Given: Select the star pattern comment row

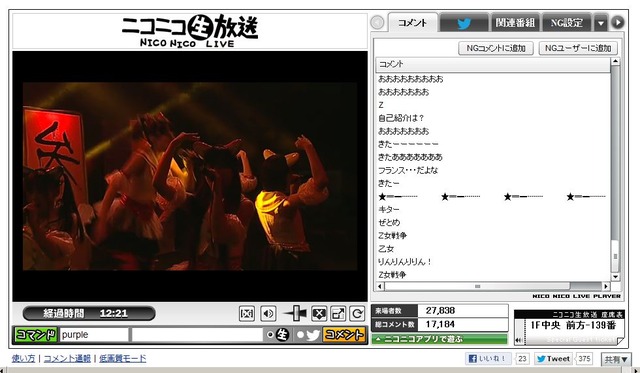Looking at the screenshot, I should 493,197.
